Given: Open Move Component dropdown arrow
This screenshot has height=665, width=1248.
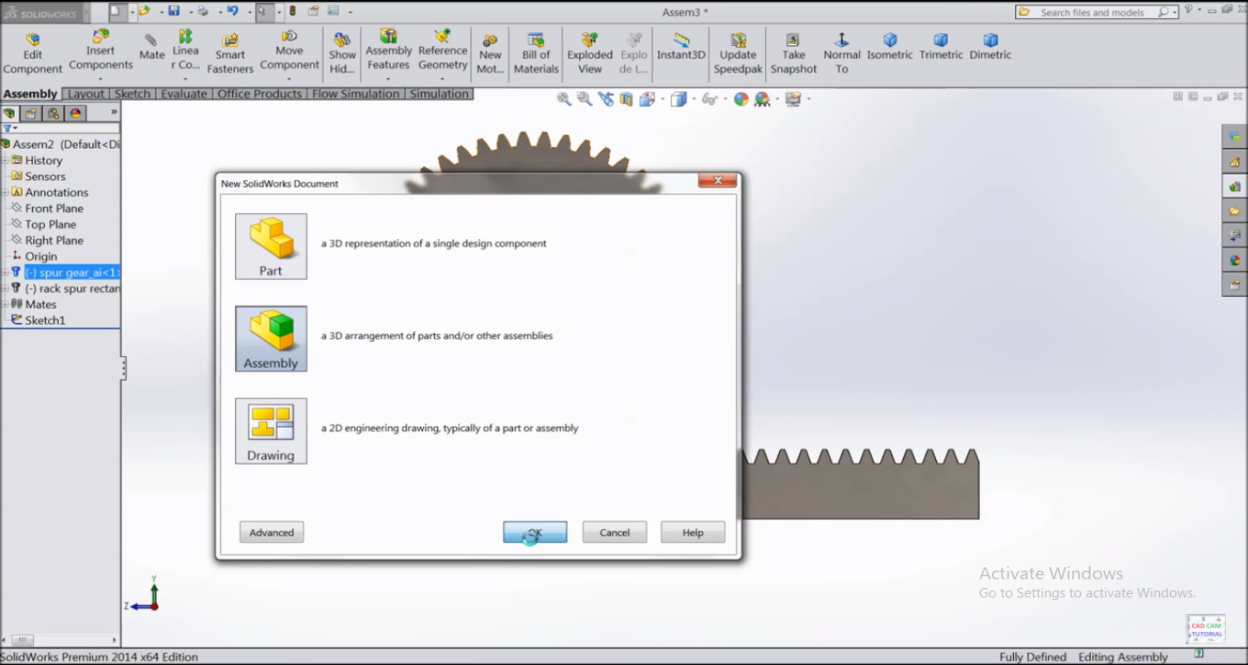Looking at the screenshot, I should [289, 78].
